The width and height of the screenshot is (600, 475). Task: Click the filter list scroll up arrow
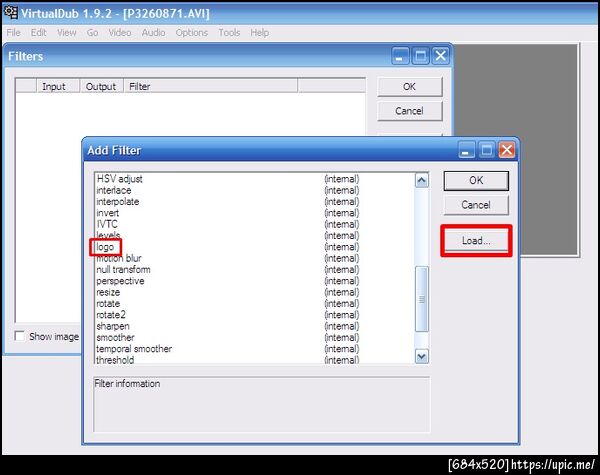pyautogui.click(x=422, y=180)
